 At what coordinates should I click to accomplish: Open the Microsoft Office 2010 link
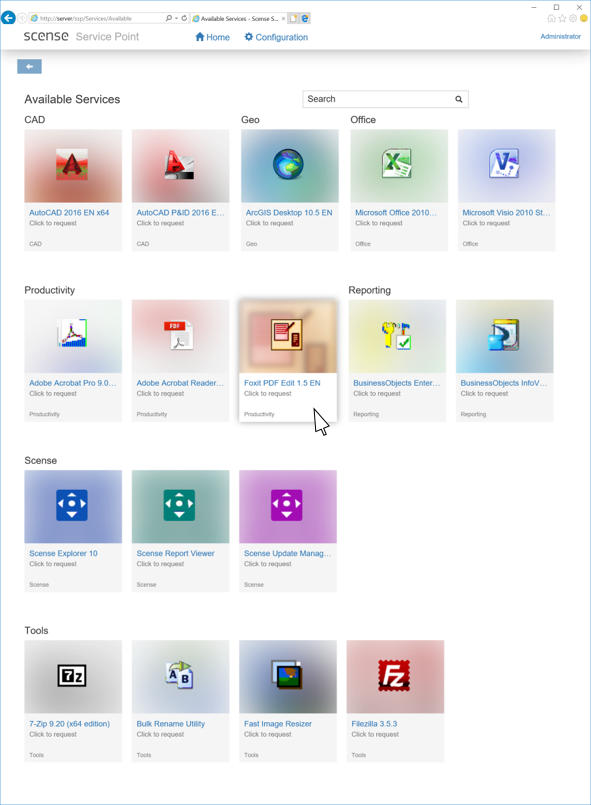point(396,213)
